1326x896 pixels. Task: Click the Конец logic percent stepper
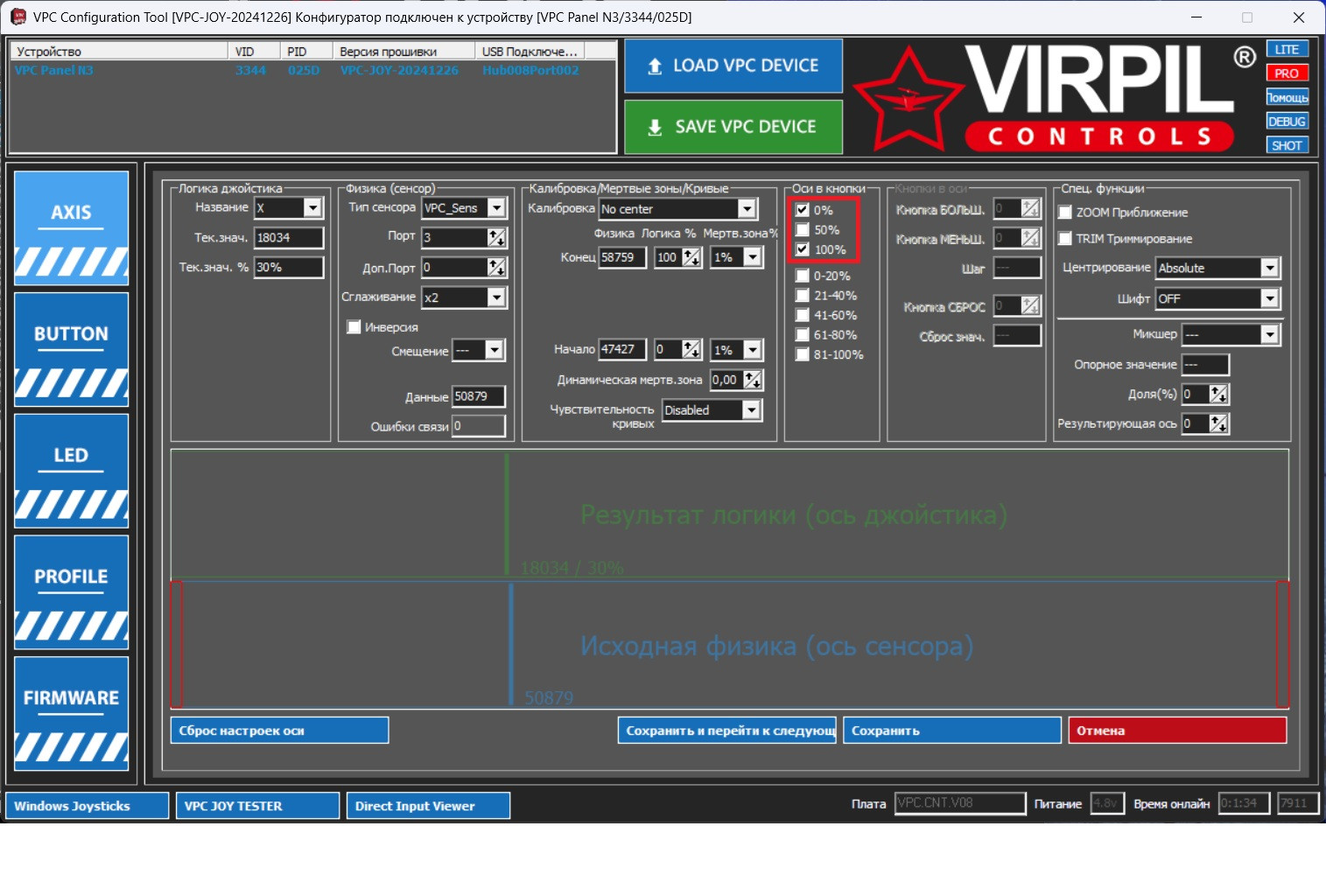pyautogui.click(x=691, y=257)
